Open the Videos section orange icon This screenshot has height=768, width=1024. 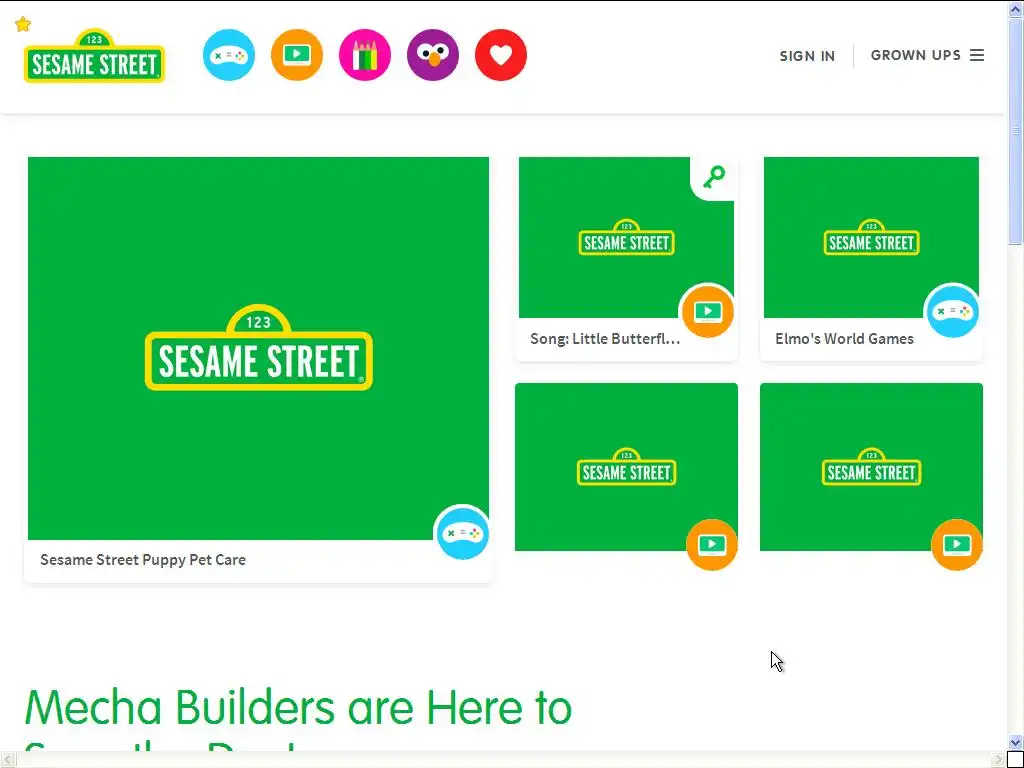coord(297,55)
